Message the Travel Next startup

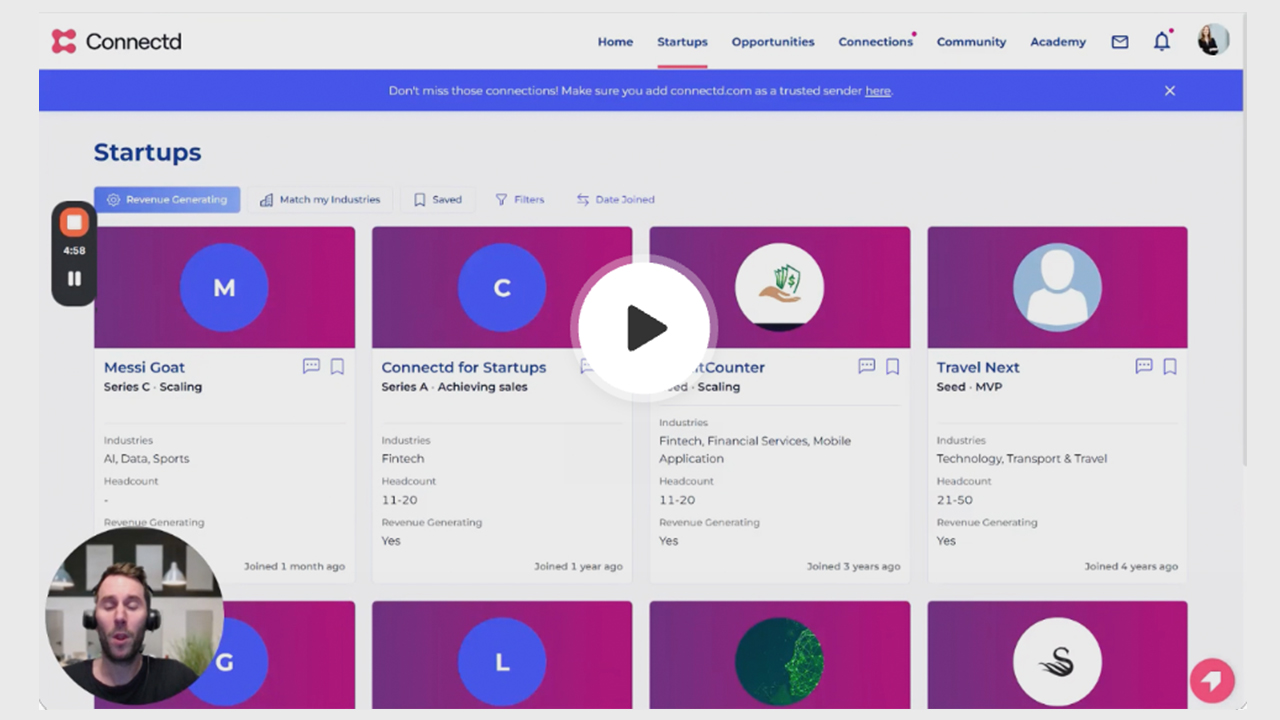(x=1144, y=366)
